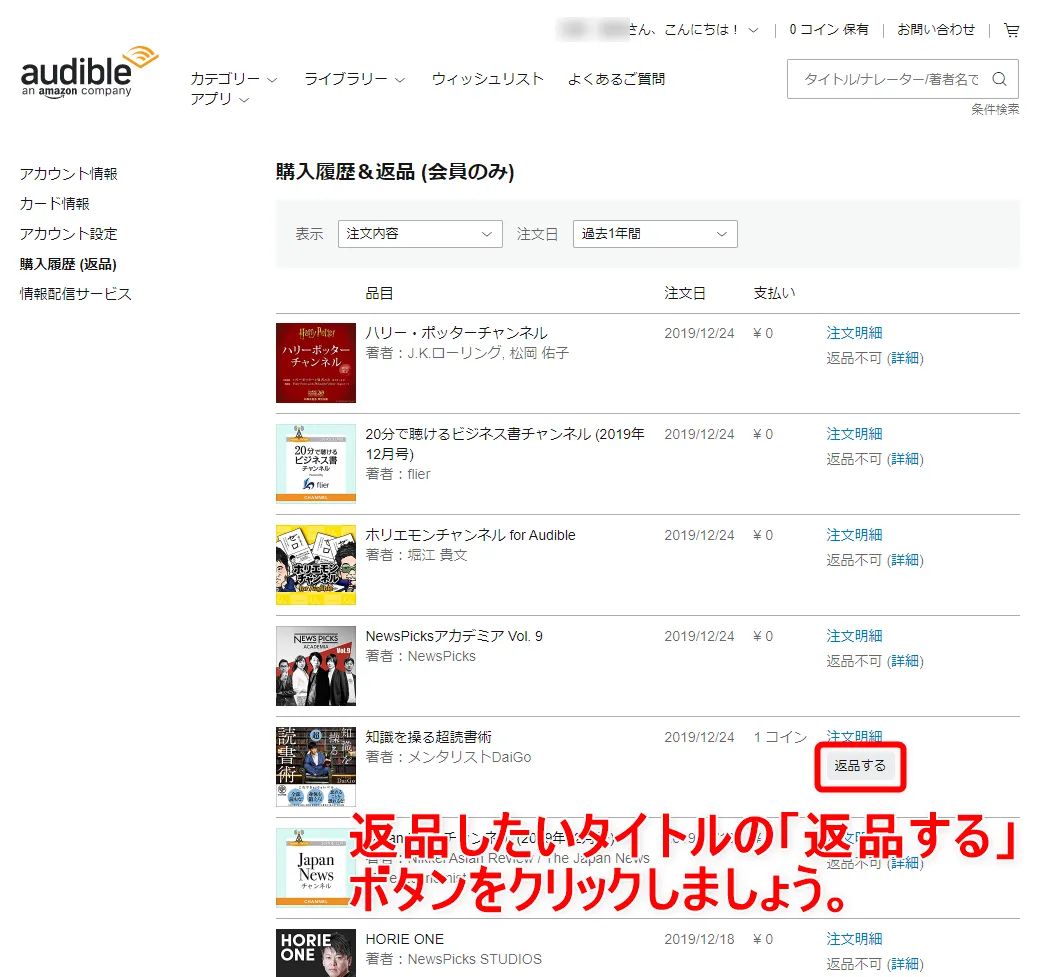Open お問い合わせ link
The height and width of the screenshot is (977, 1050).
(x=935, y=29)
